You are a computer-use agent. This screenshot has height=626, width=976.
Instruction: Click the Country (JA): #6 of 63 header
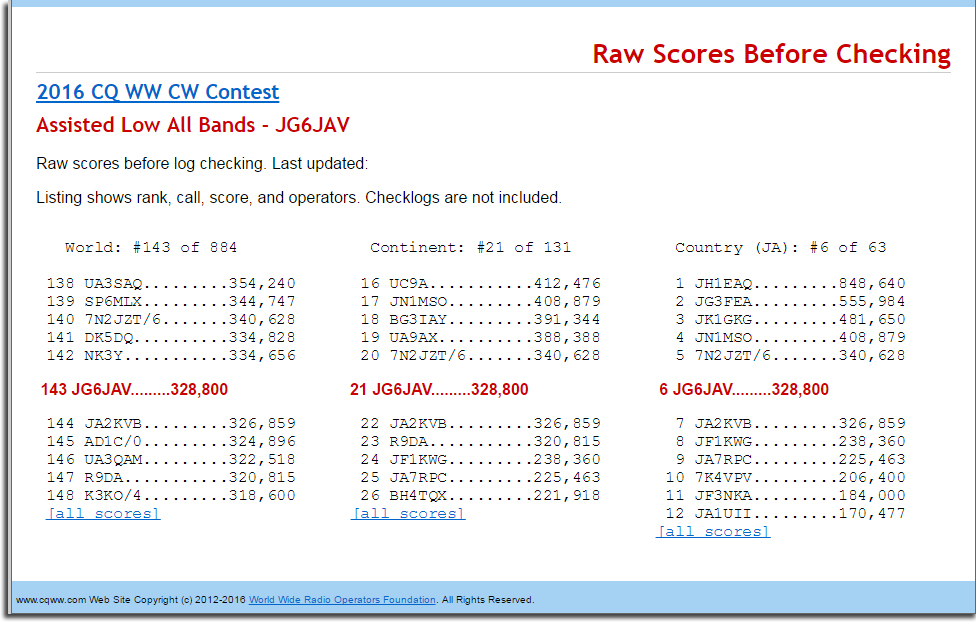[780, 247]
